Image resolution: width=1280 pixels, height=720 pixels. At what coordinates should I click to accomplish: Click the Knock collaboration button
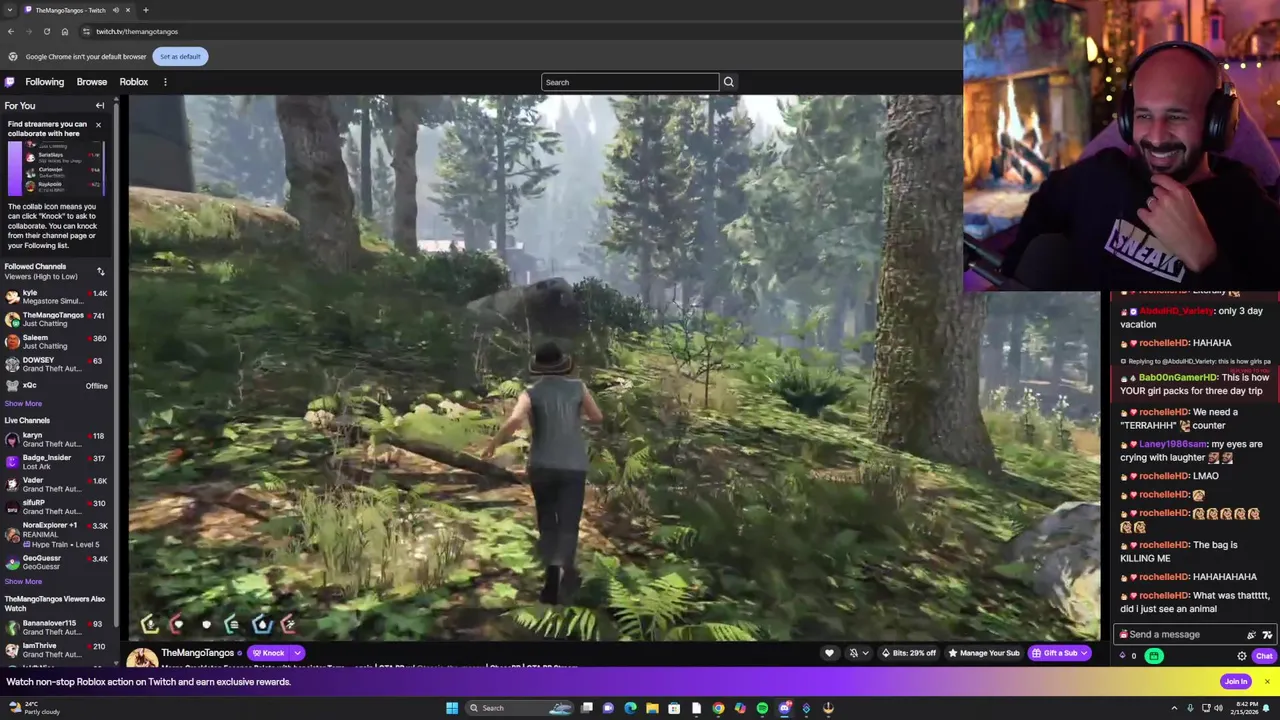(268, 653)
